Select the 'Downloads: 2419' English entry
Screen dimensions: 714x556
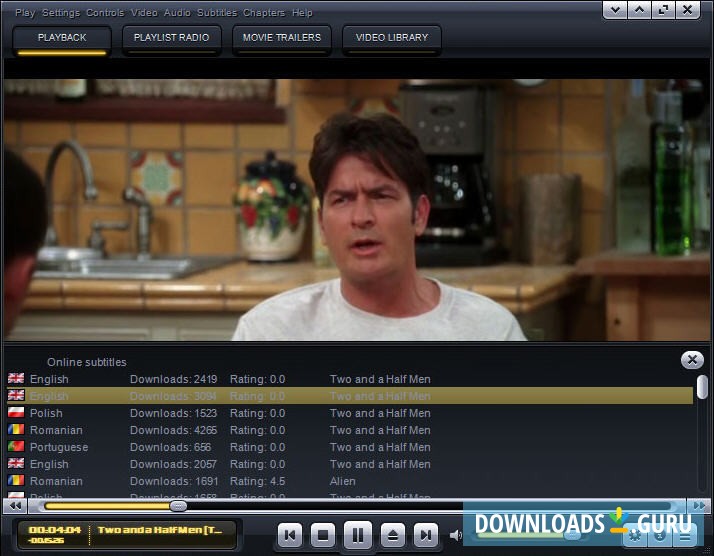coord(350,379)
